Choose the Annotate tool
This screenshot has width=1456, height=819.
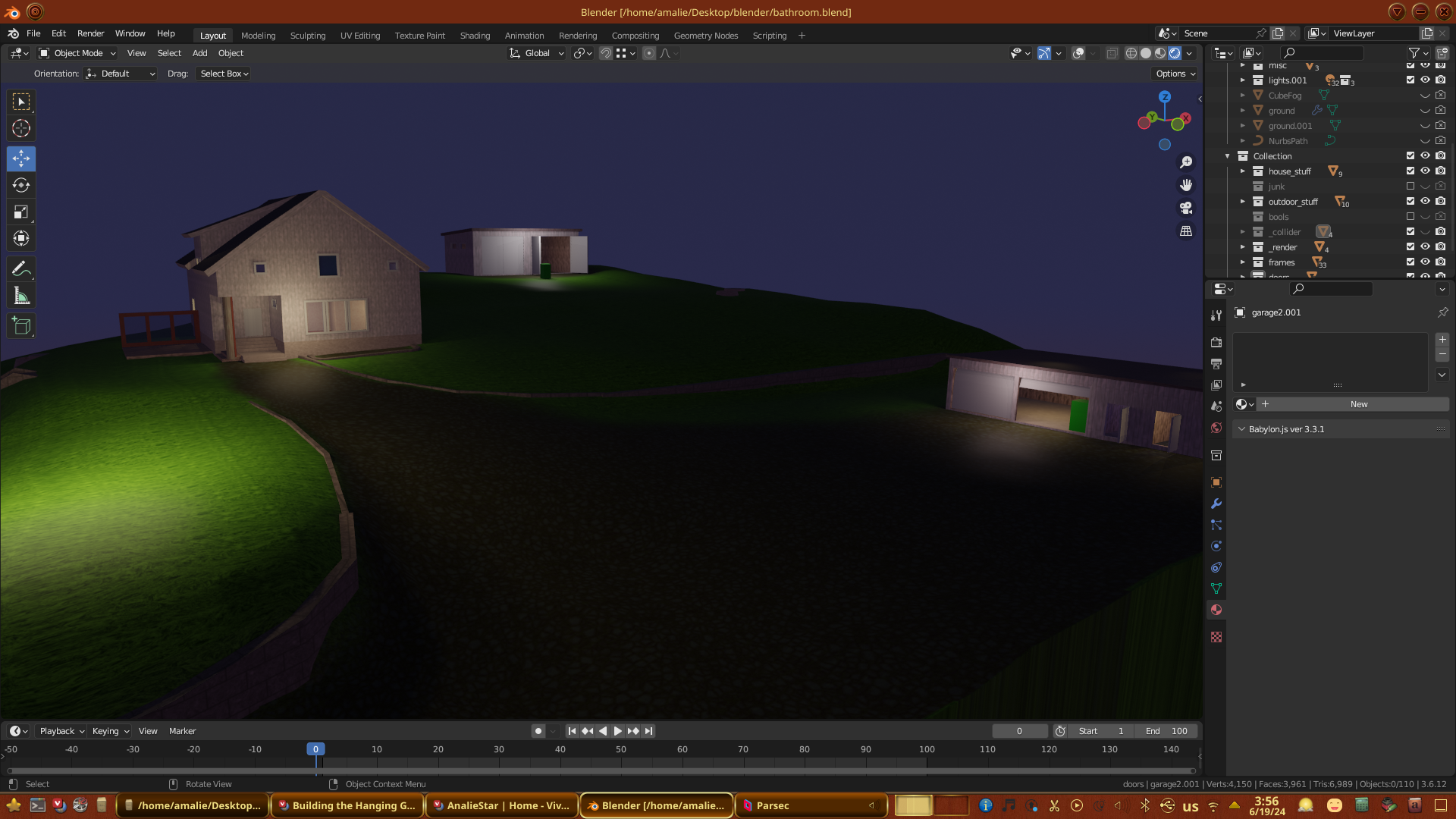[21, 268]
